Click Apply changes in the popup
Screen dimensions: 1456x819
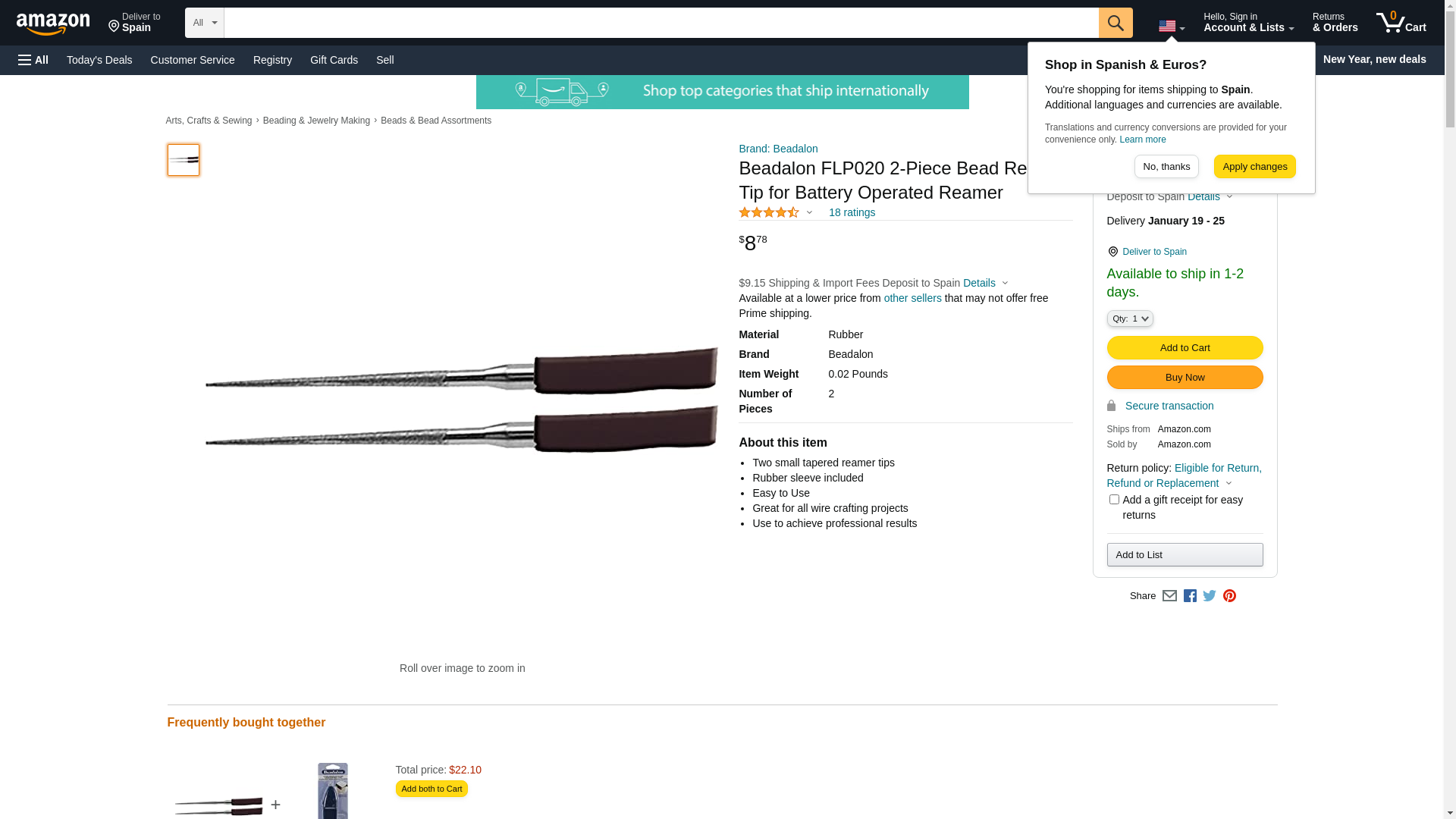[x=1254, y=167]
